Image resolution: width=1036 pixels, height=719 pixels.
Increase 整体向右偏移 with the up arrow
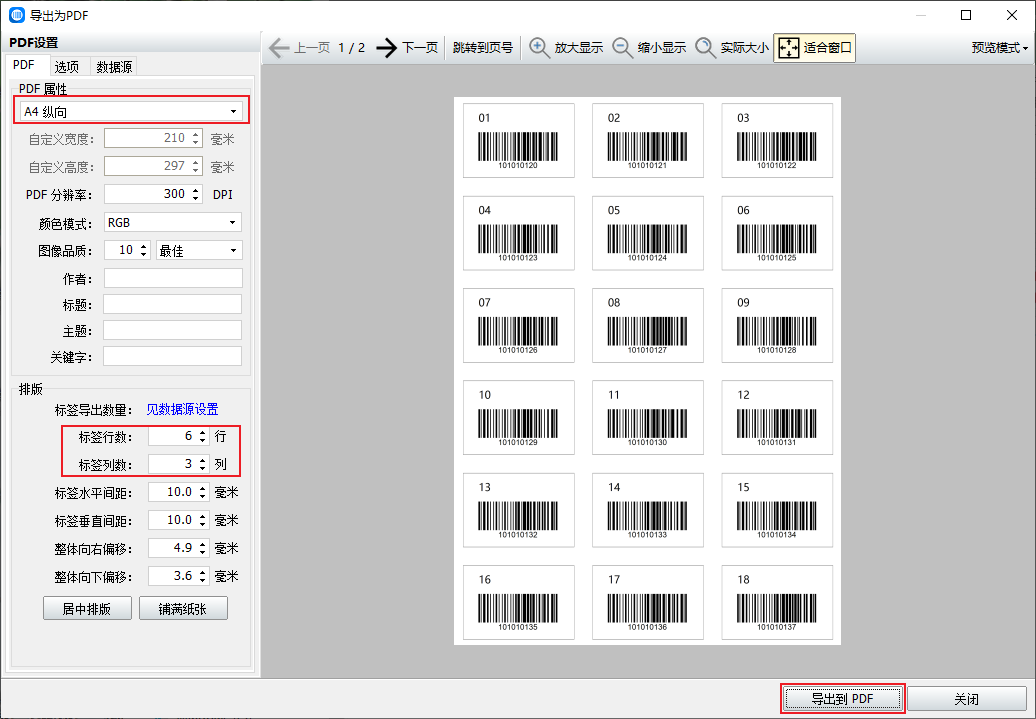coord(203,545)
